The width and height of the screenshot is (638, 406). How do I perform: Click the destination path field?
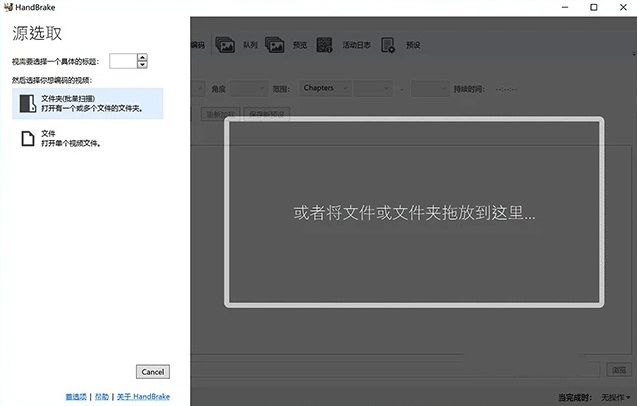click(x=395, y=369)
